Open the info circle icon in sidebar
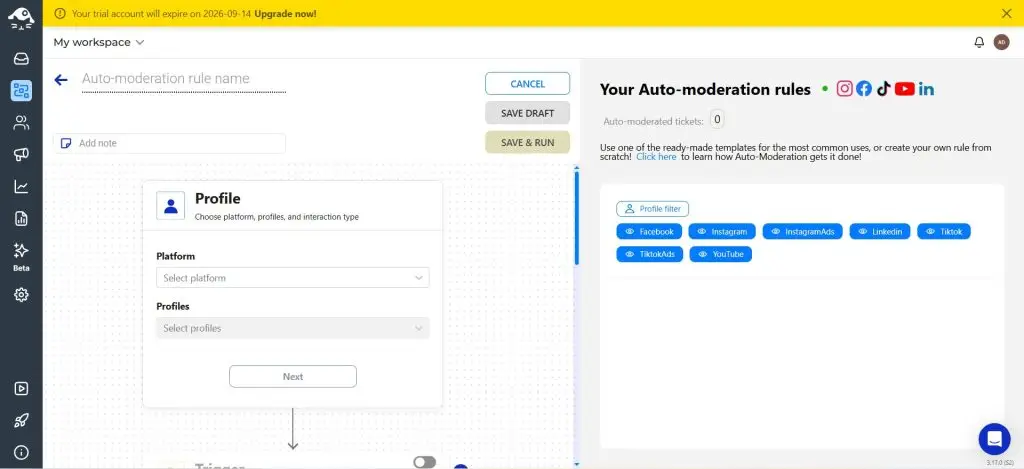 tap(21, 452)
